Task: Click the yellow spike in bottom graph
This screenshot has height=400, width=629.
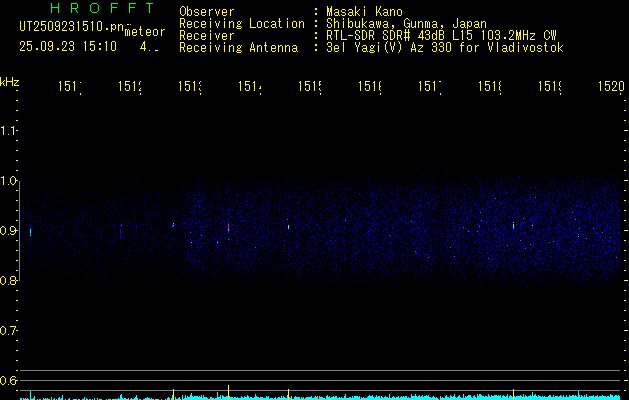Action: [x=229, y=390]
